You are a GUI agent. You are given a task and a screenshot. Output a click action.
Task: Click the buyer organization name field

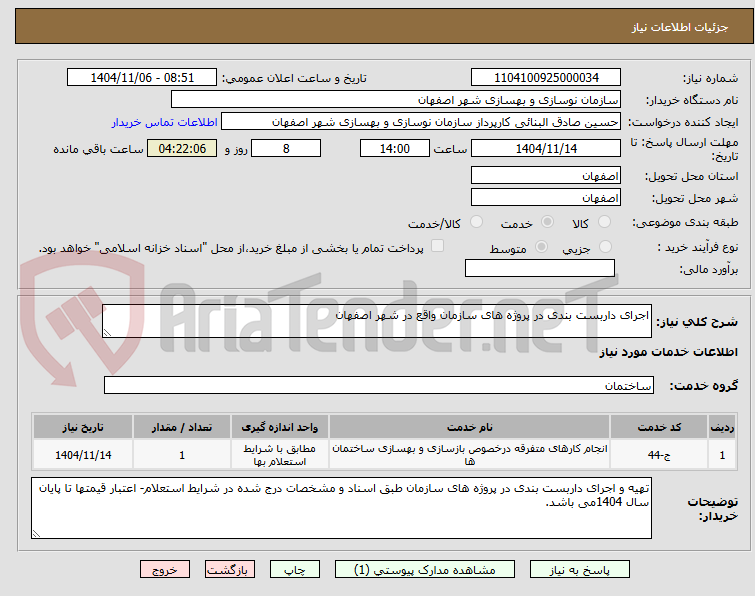(396, 100)
